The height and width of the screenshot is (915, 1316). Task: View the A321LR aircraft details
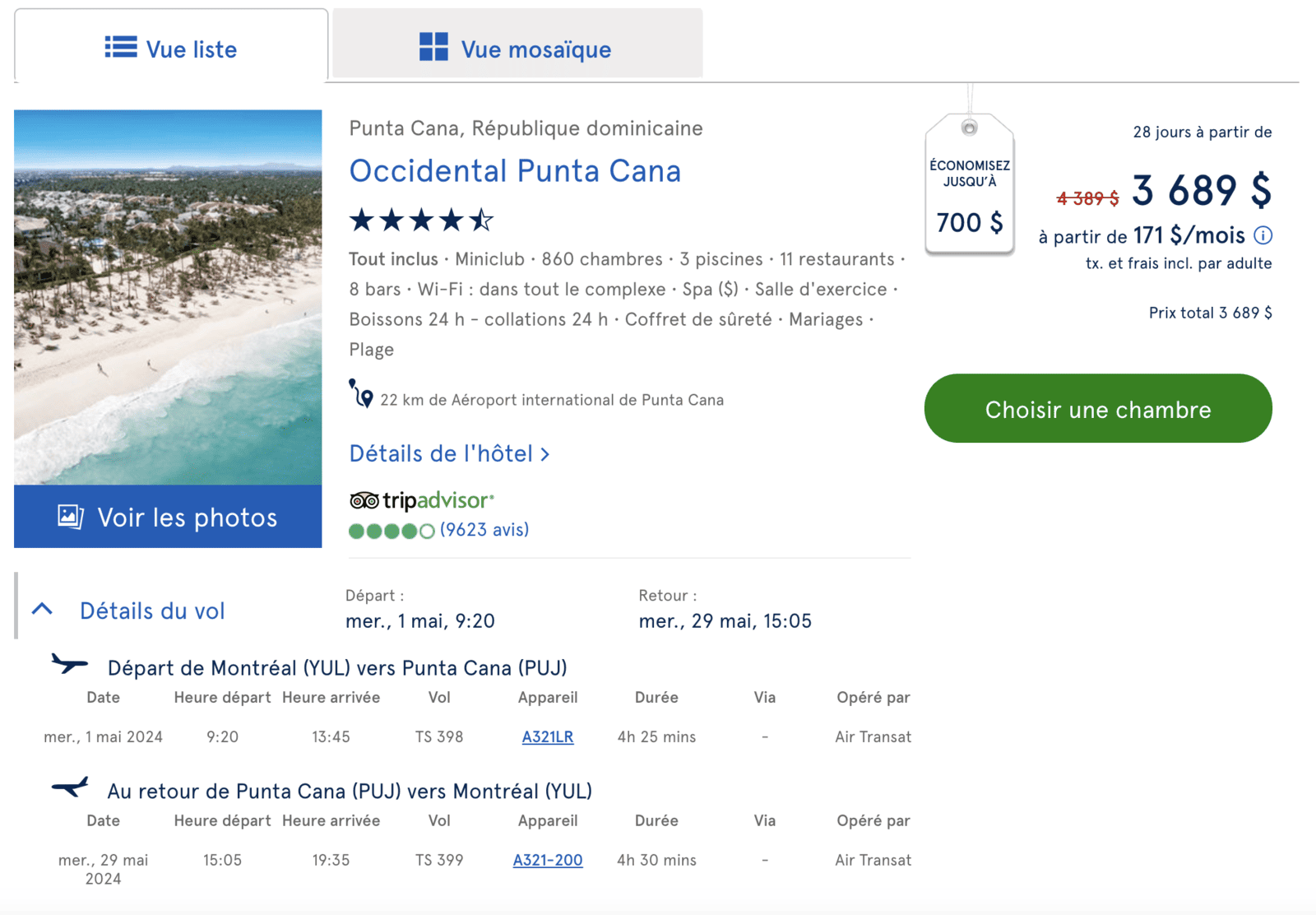[x=547, y=736]
